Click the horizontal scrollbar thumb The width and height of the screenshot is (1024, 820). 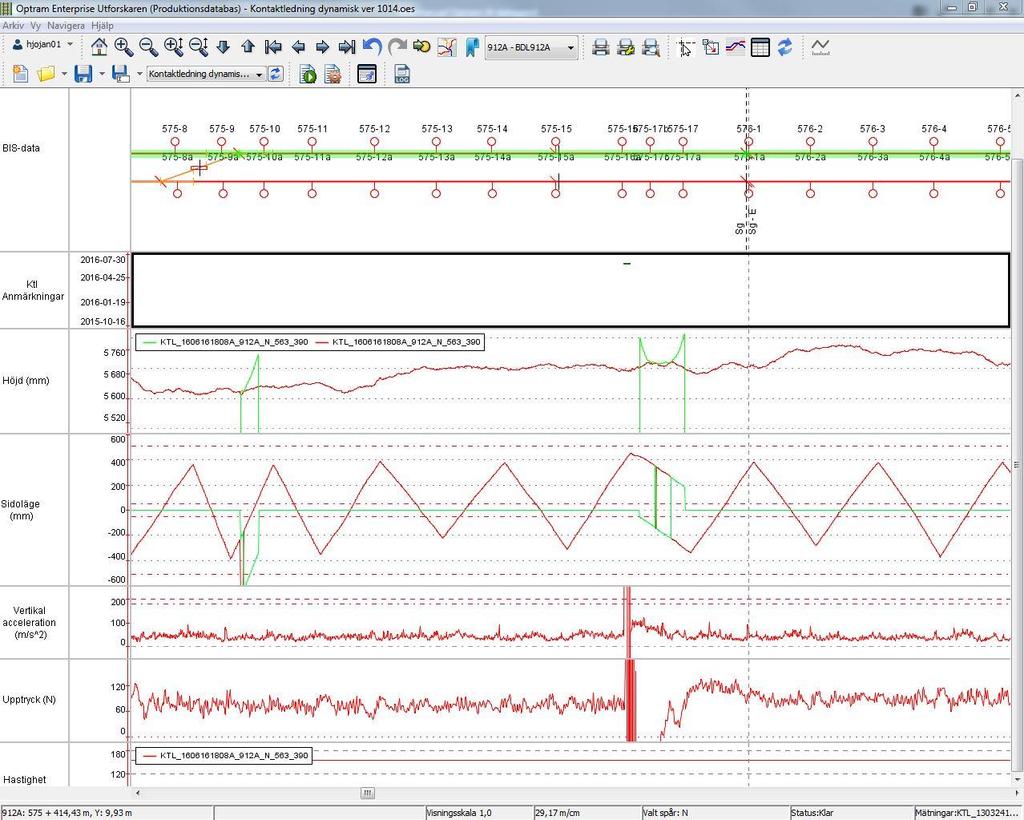368,793
